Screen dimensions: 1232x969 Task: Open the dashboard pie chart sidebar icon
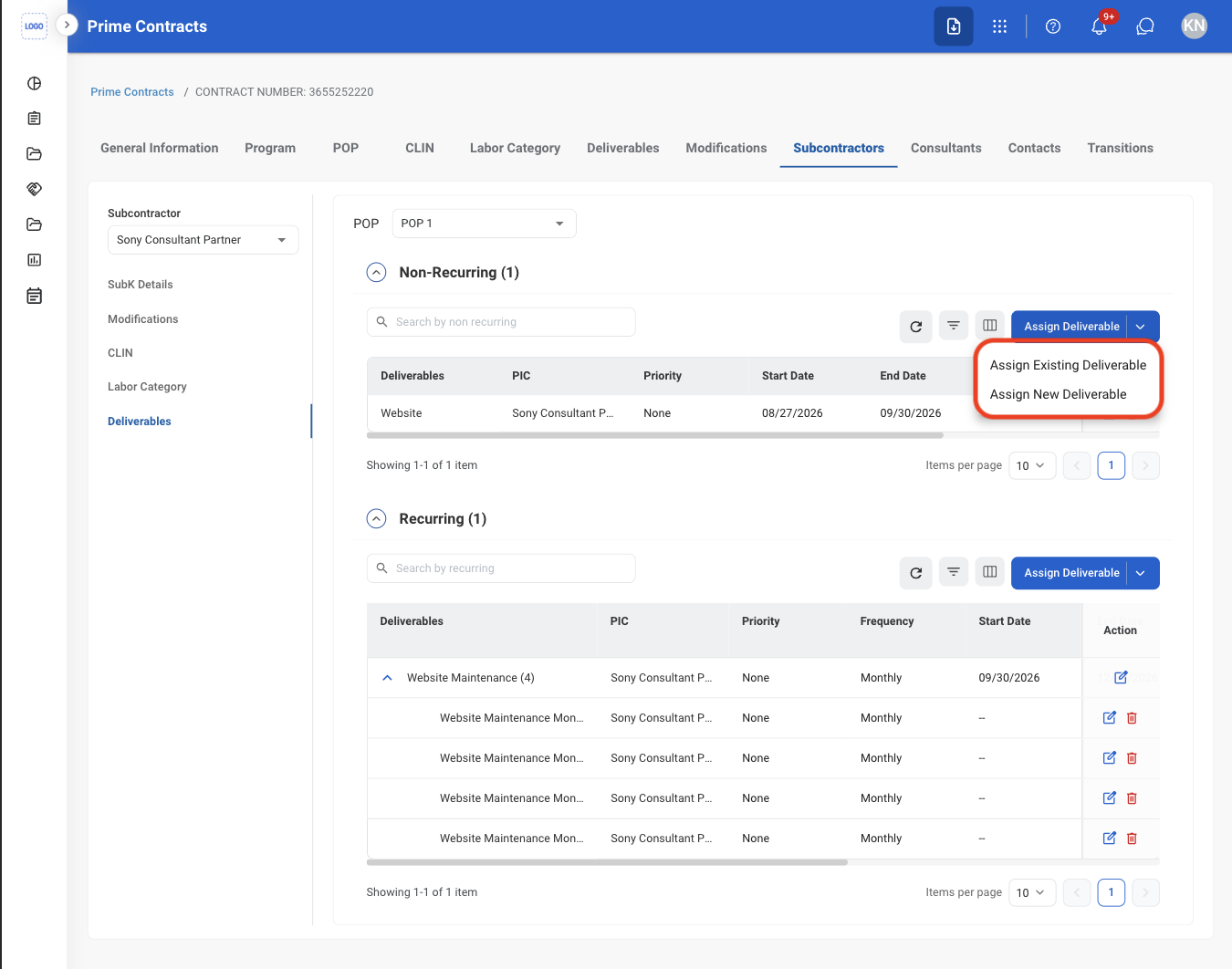point(35,84)
